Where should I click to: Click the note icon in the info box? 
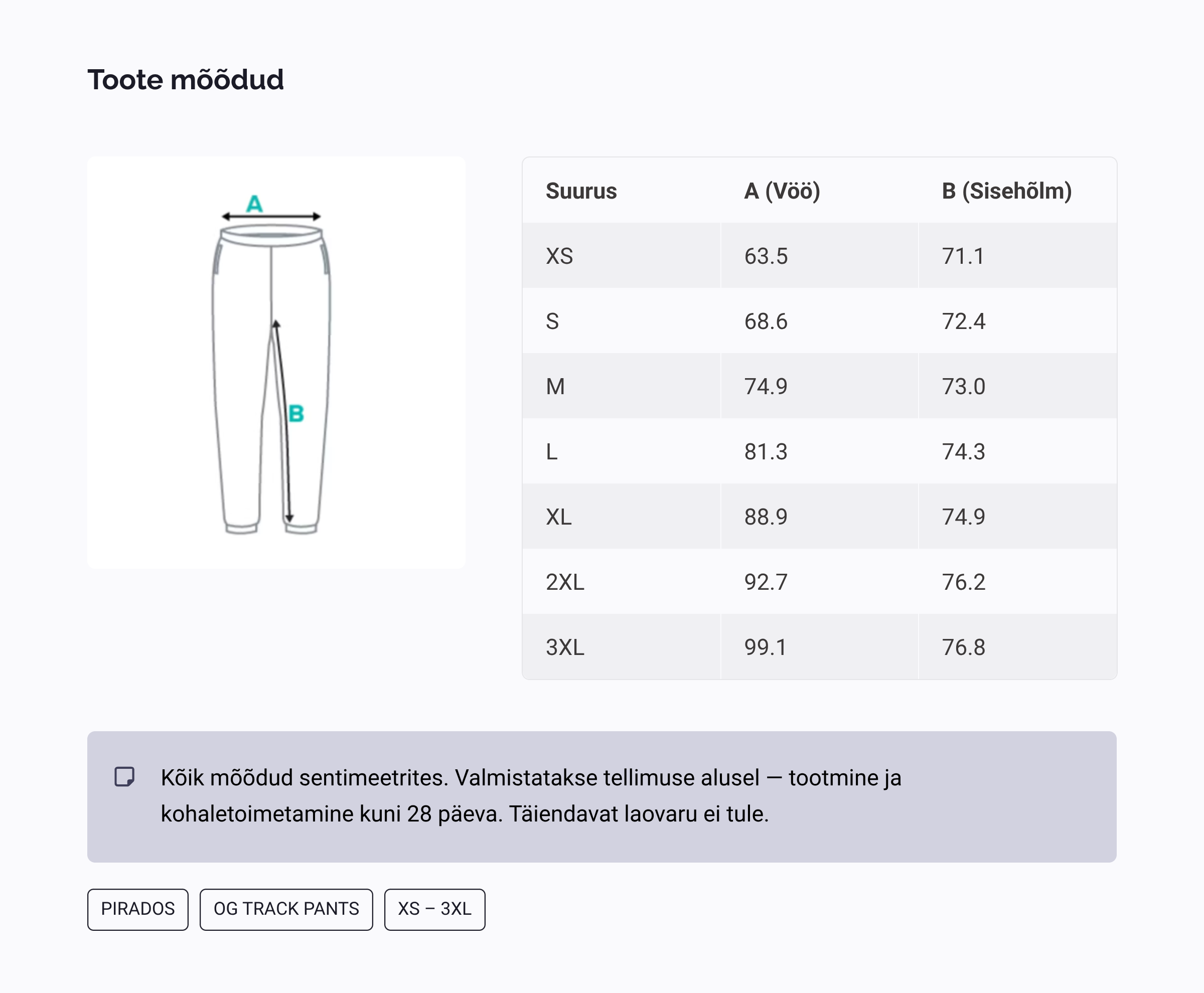pos(124,777)
